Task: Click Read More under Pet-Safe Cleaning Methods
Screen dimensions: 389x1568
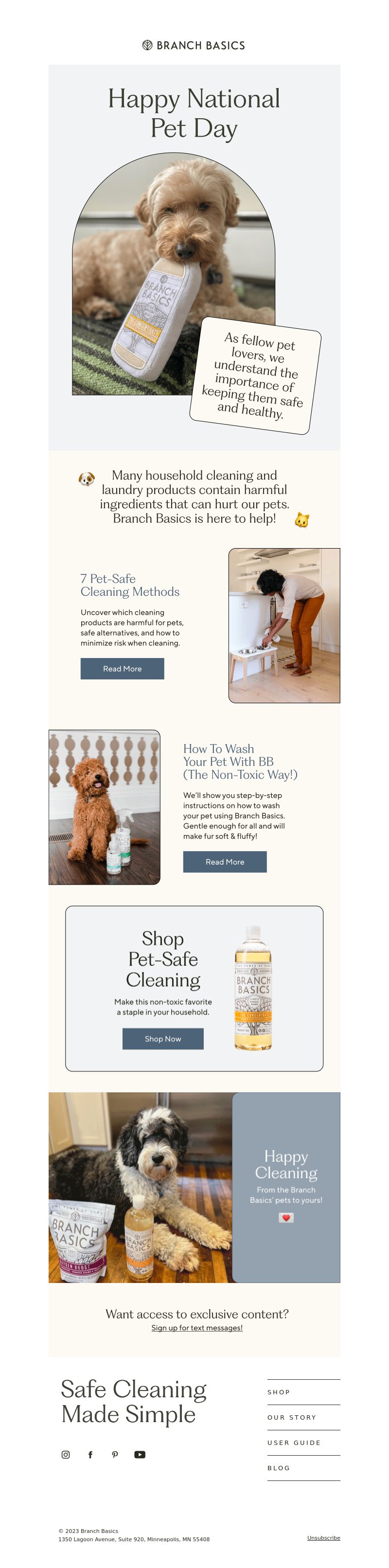Action: click(123, 668)
